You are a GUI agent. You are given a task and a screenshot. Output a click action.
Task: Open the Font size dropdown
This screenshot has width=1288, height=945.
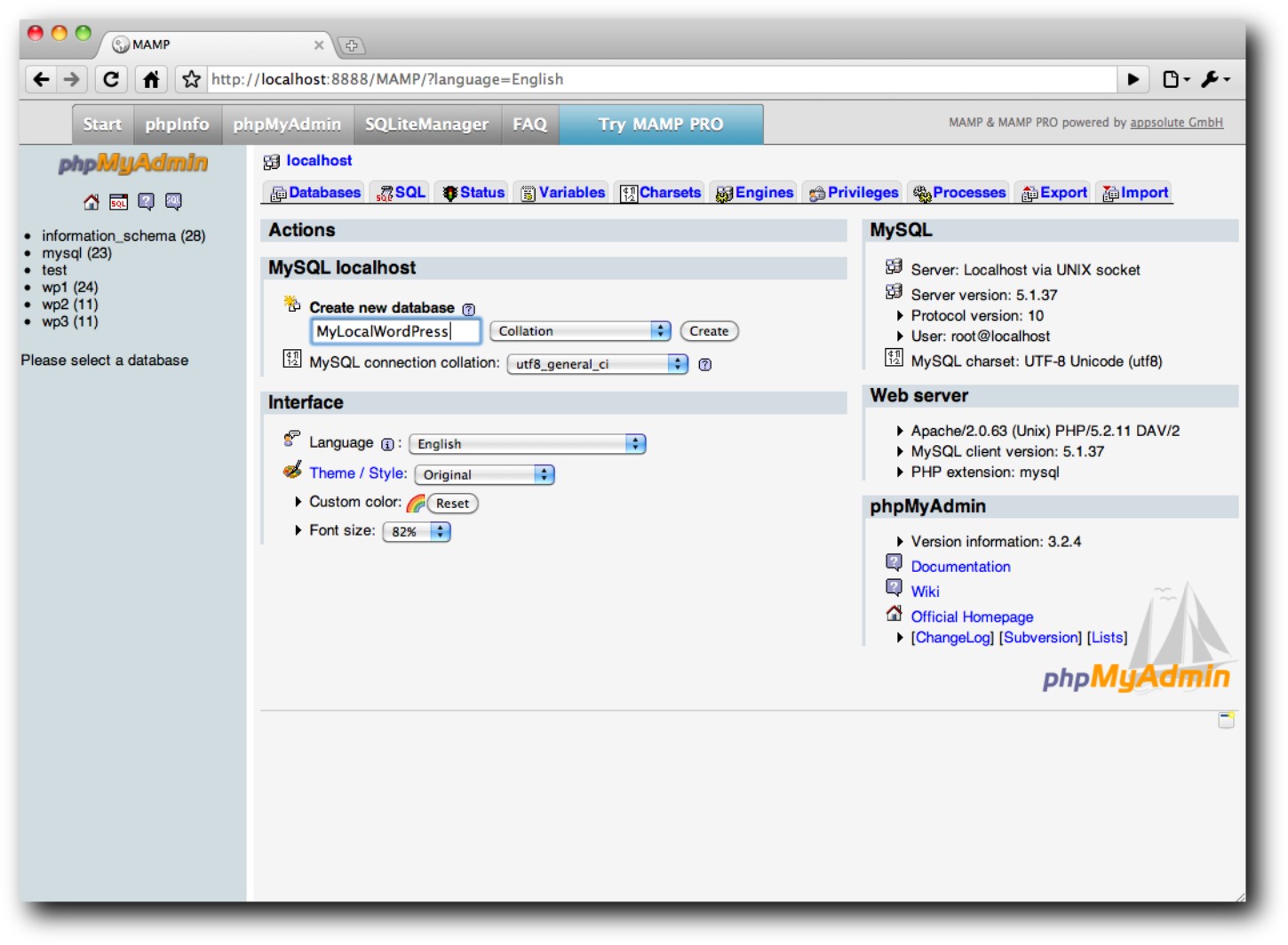tap(417, 532)
